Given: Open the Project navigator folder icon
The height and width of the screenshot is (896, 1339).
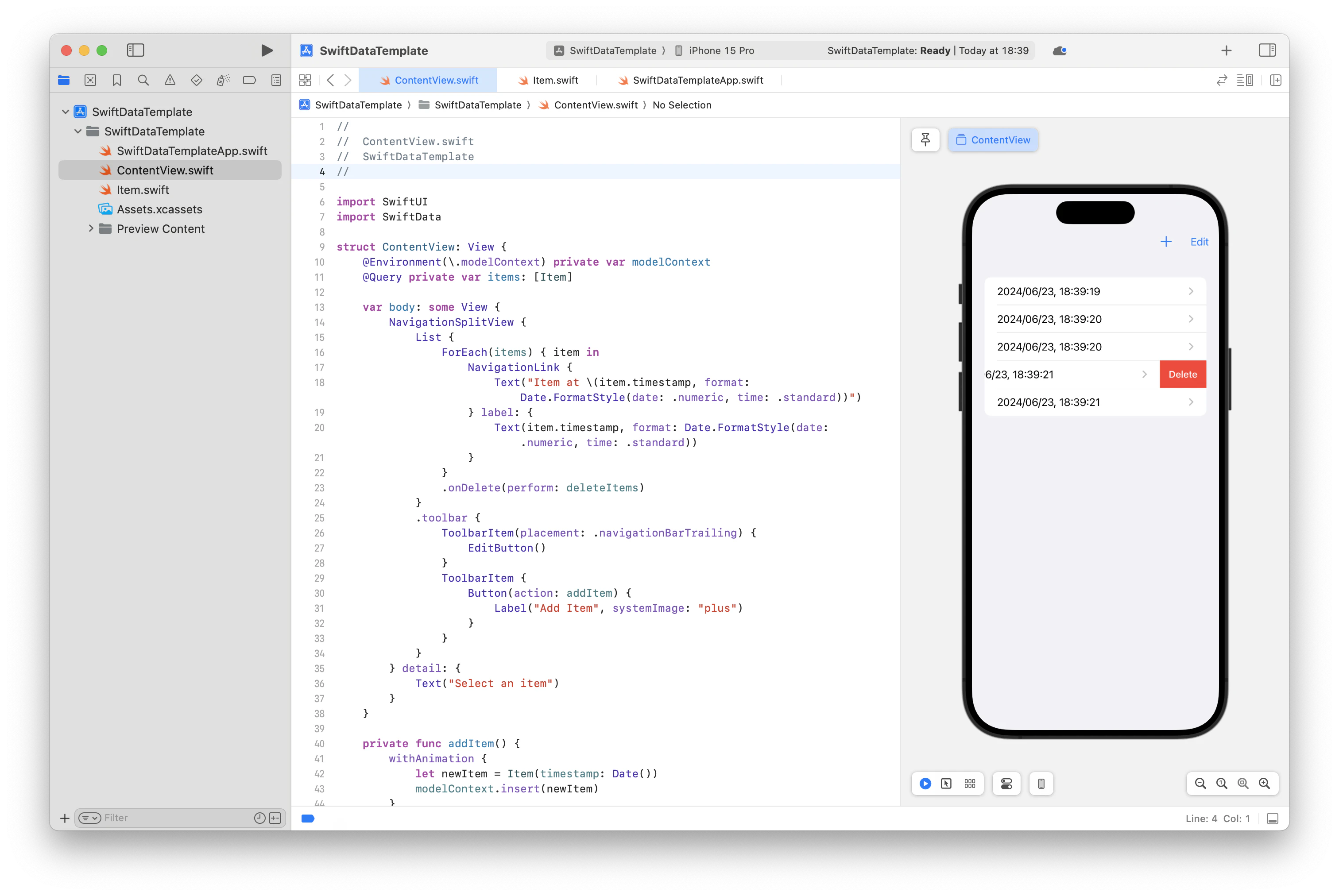Looking at the screenshot, I should pyautogui.click(x=64, y=81).
